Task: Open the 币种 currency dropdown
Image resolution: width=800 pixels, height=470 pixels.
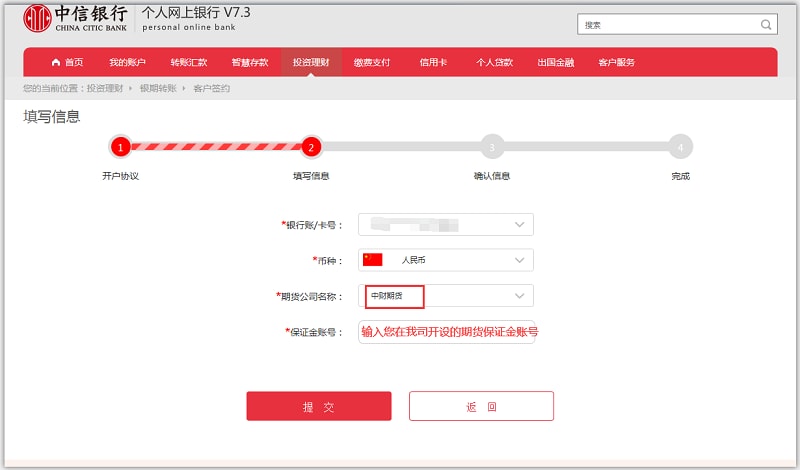Action: pyautogui.click(x=519, y=260)
